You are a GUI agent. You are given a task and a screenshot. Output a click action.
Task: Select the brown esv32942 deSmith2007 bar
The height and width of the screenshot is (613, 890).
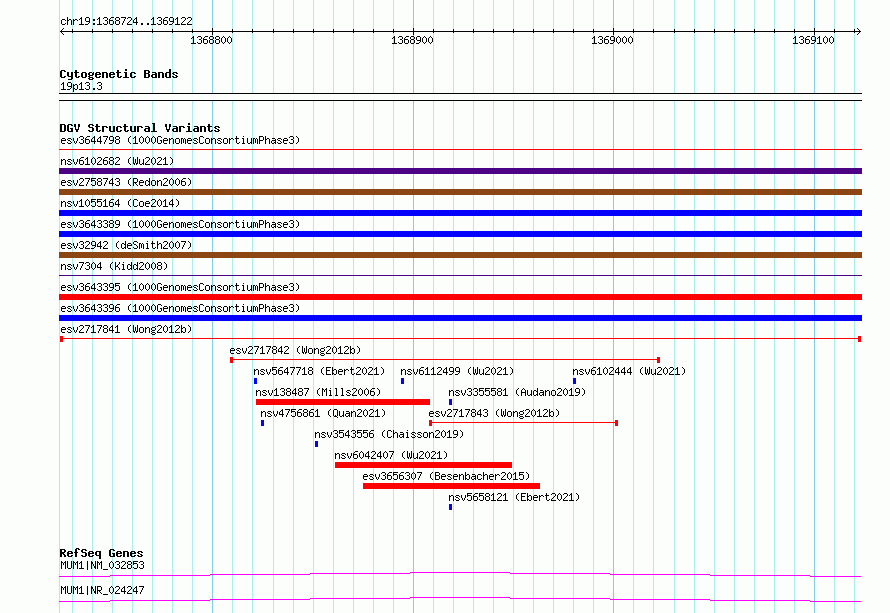tap(460, 255)
